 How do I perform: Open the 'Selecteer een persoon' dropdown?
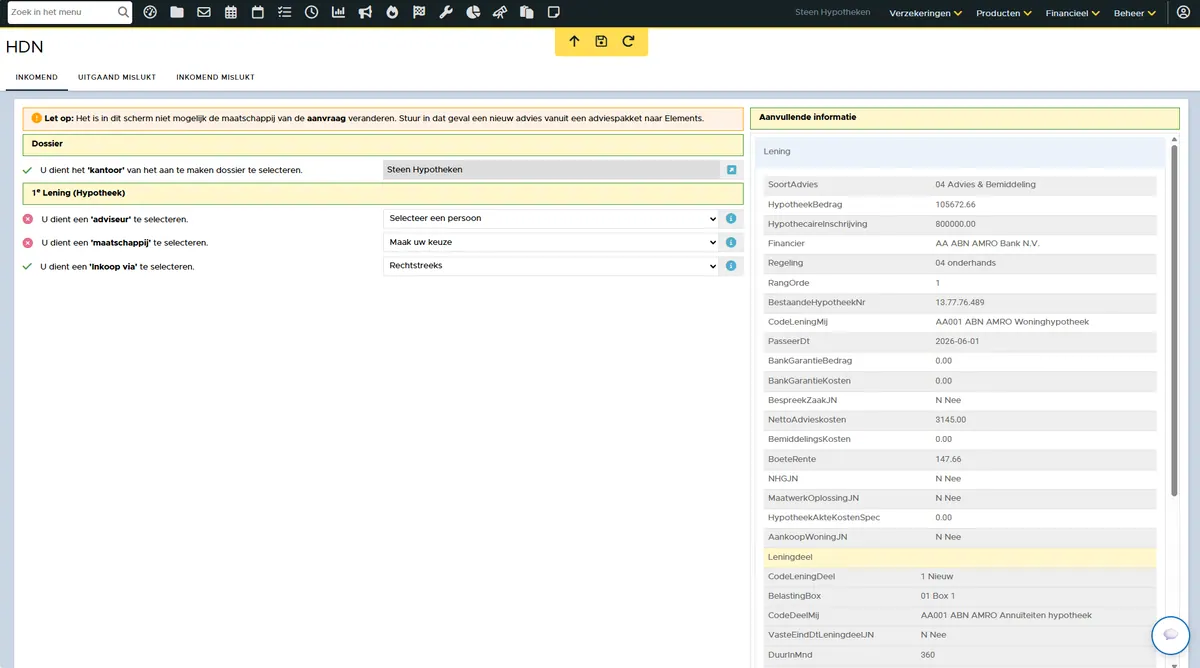click(551, 218)
